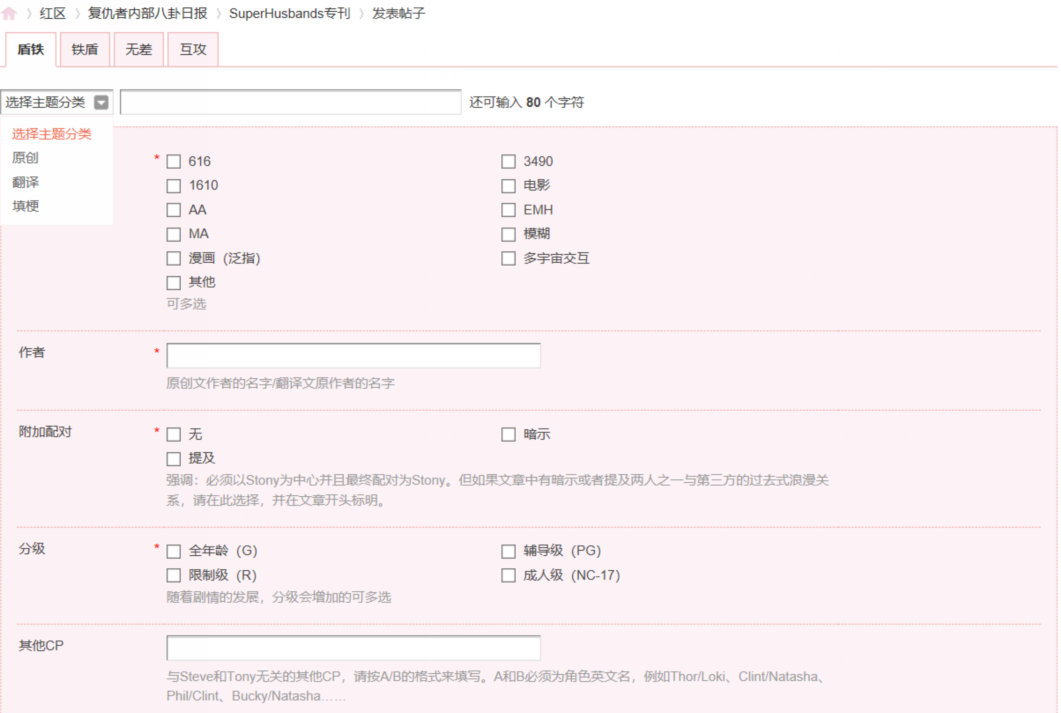
Task: Click the home icon in the breadcrumb
Action: pos(9,14)
